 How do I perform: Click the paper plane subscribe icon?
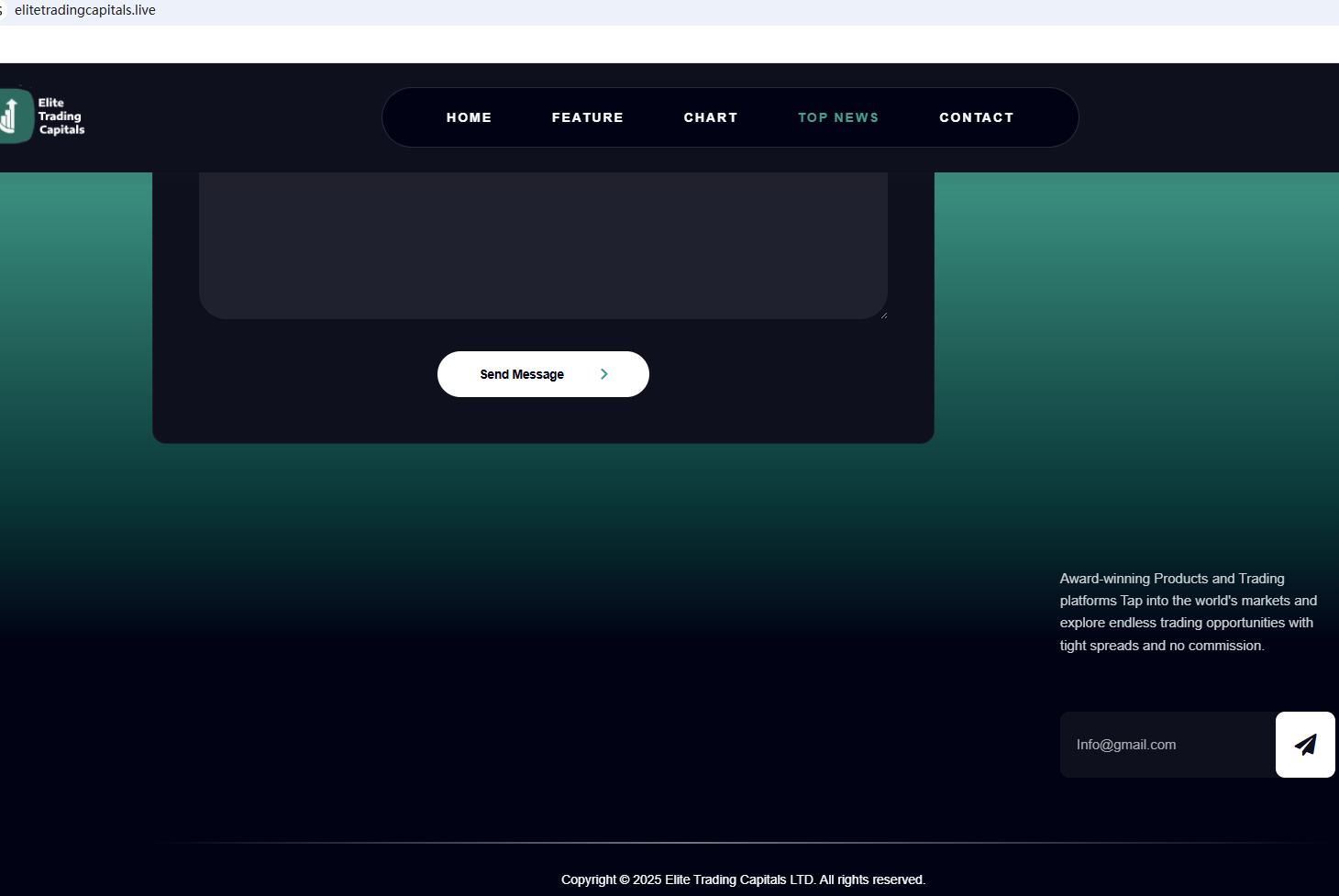[1305, 745]
